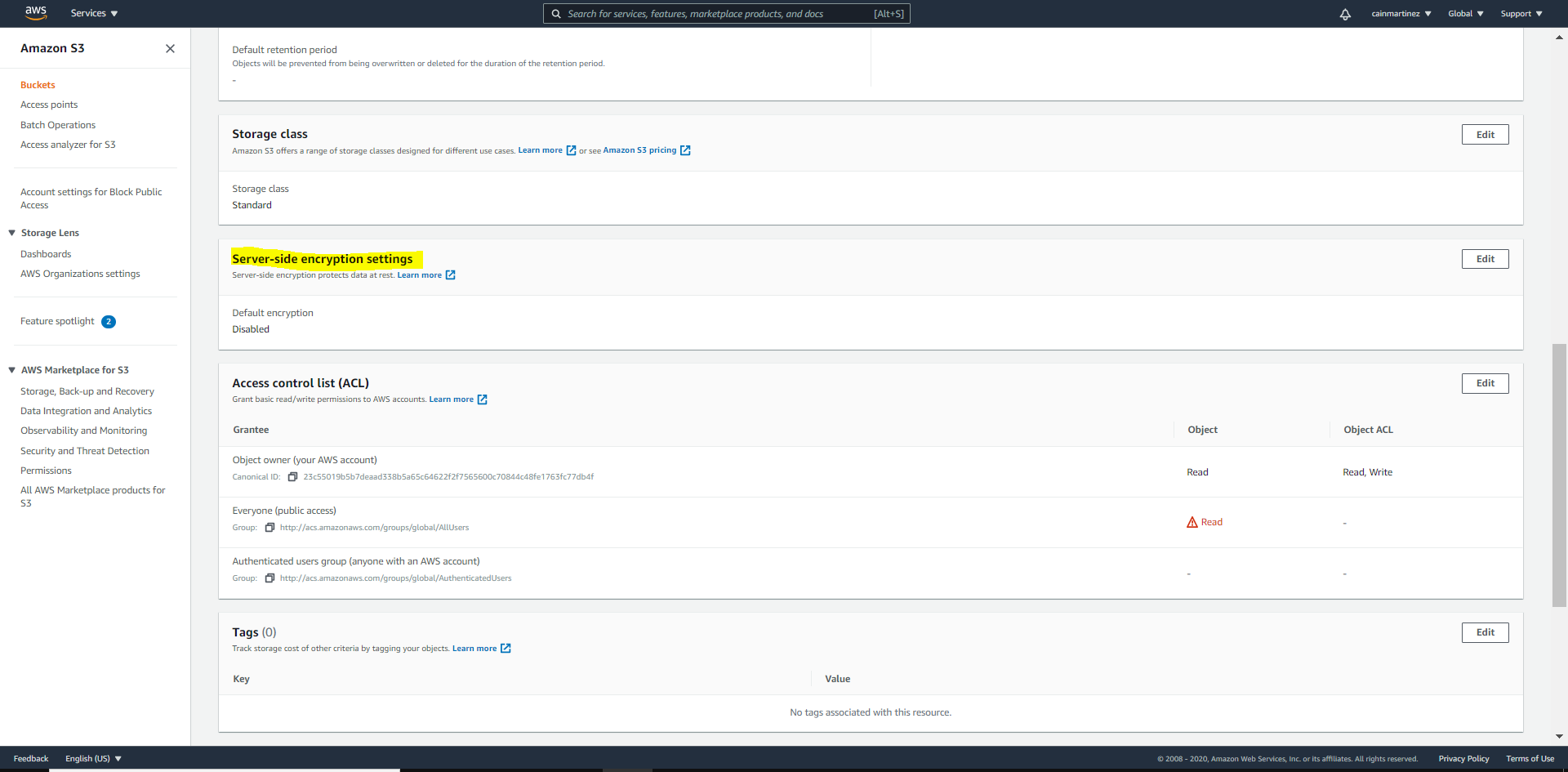
Task: Open external link icon beside Amazon S3 pricing
Action: click(x=685, y=150)
